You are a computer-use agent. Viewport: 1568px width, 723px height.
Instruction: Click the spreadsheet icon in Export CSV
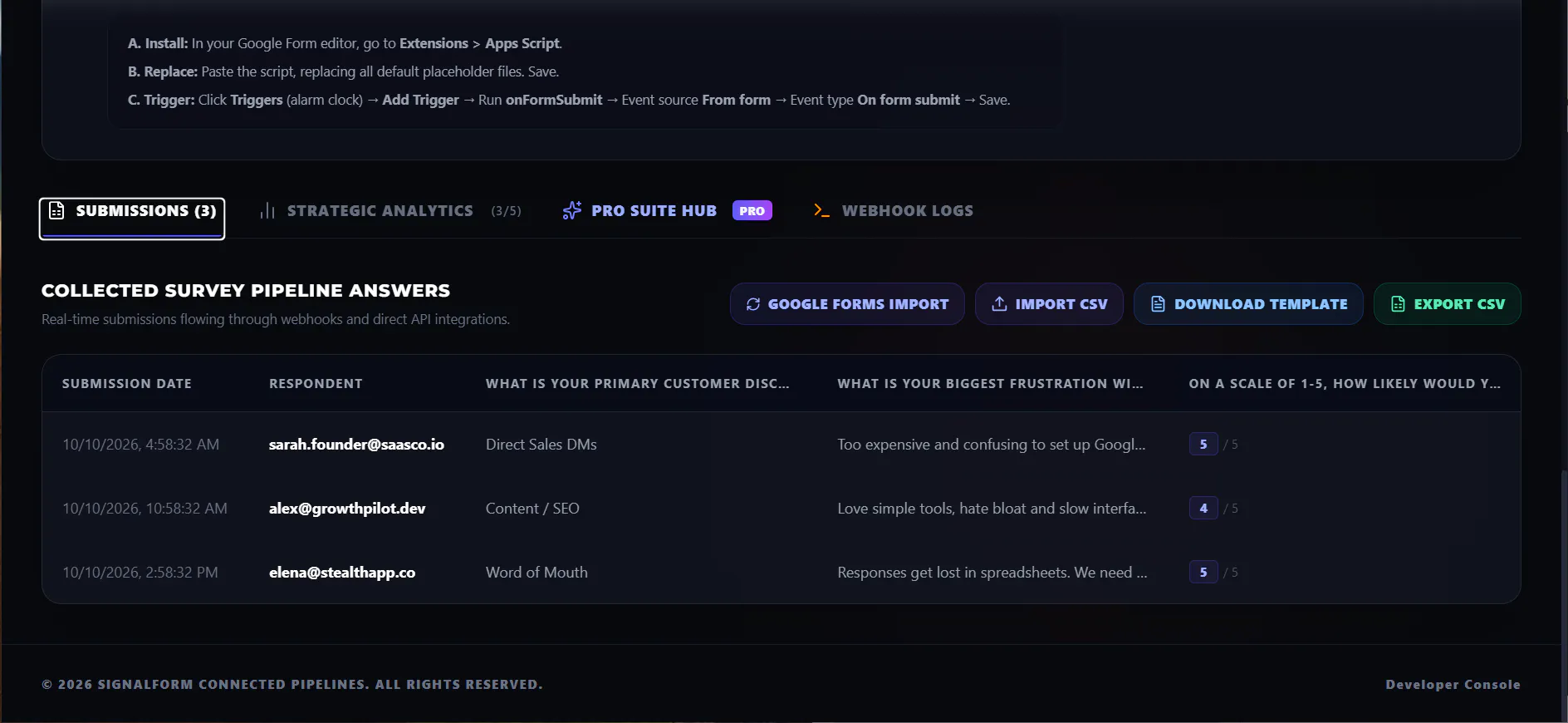[x=1399, y=304]
